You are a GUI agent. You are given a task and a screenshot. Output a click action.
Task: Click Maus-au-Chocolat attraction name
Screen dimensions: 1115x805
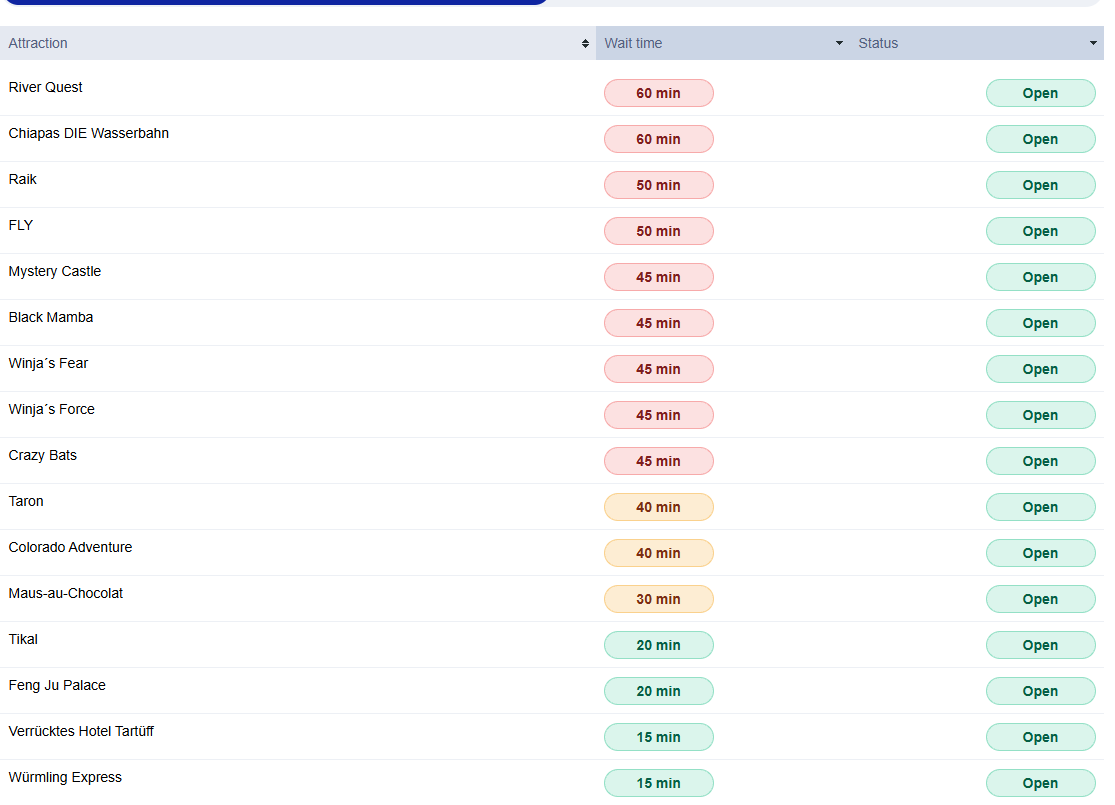point(66,593)
